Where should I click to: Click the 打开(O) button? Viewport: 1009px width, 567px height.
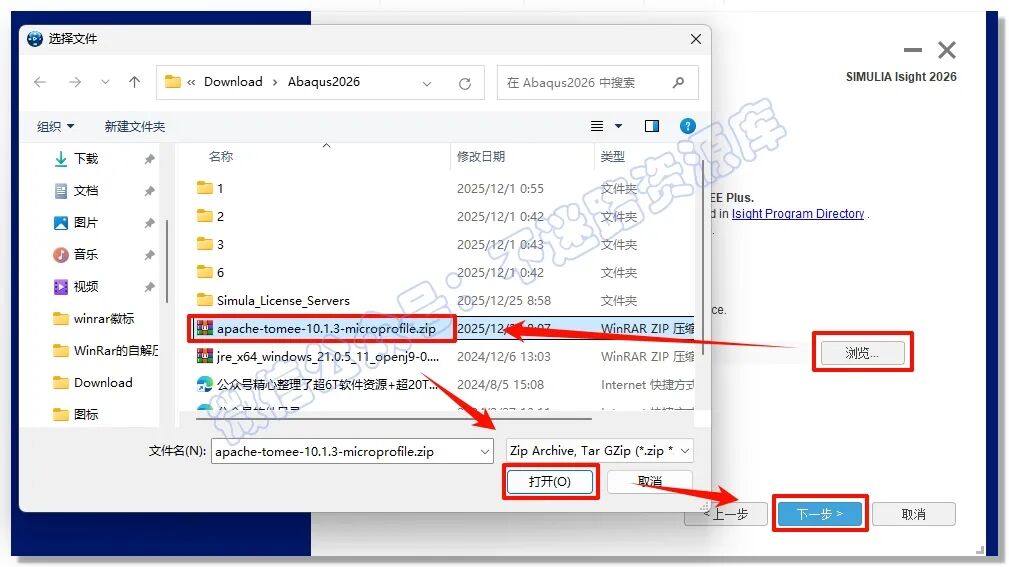(550, 481)
